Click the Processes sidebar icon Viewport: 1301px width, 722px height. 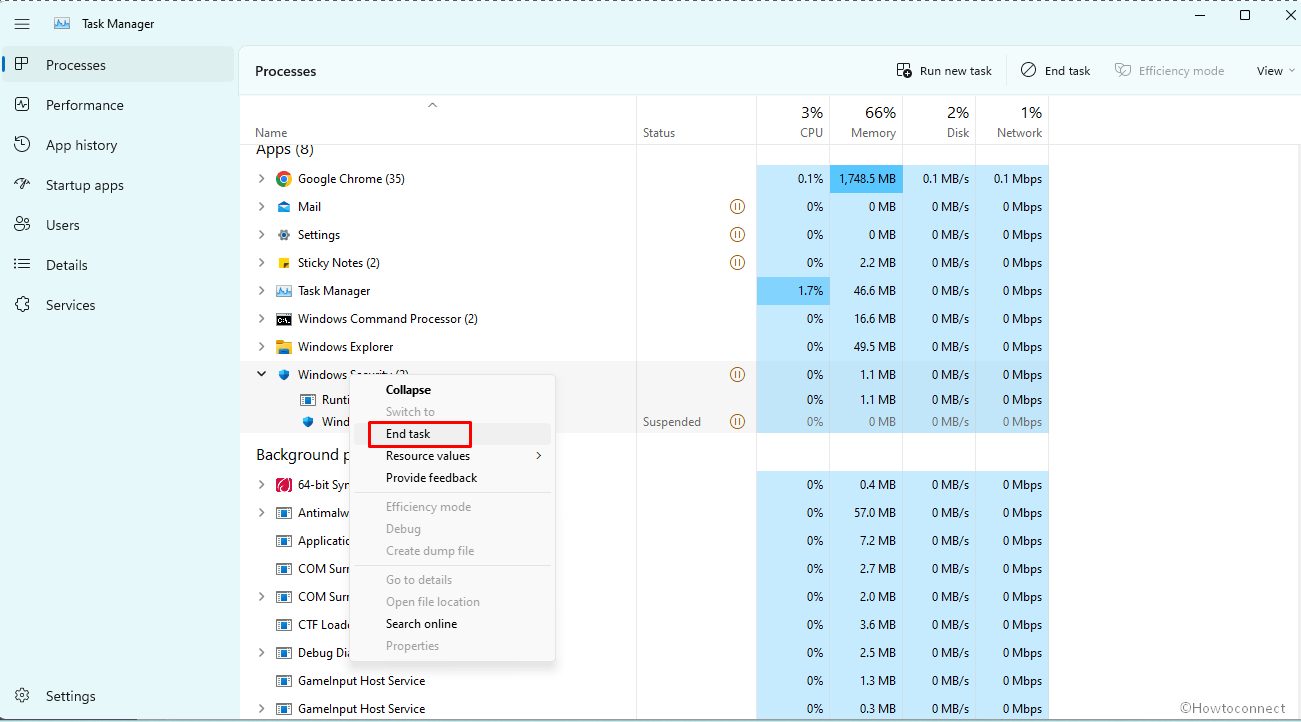[22, 65]
